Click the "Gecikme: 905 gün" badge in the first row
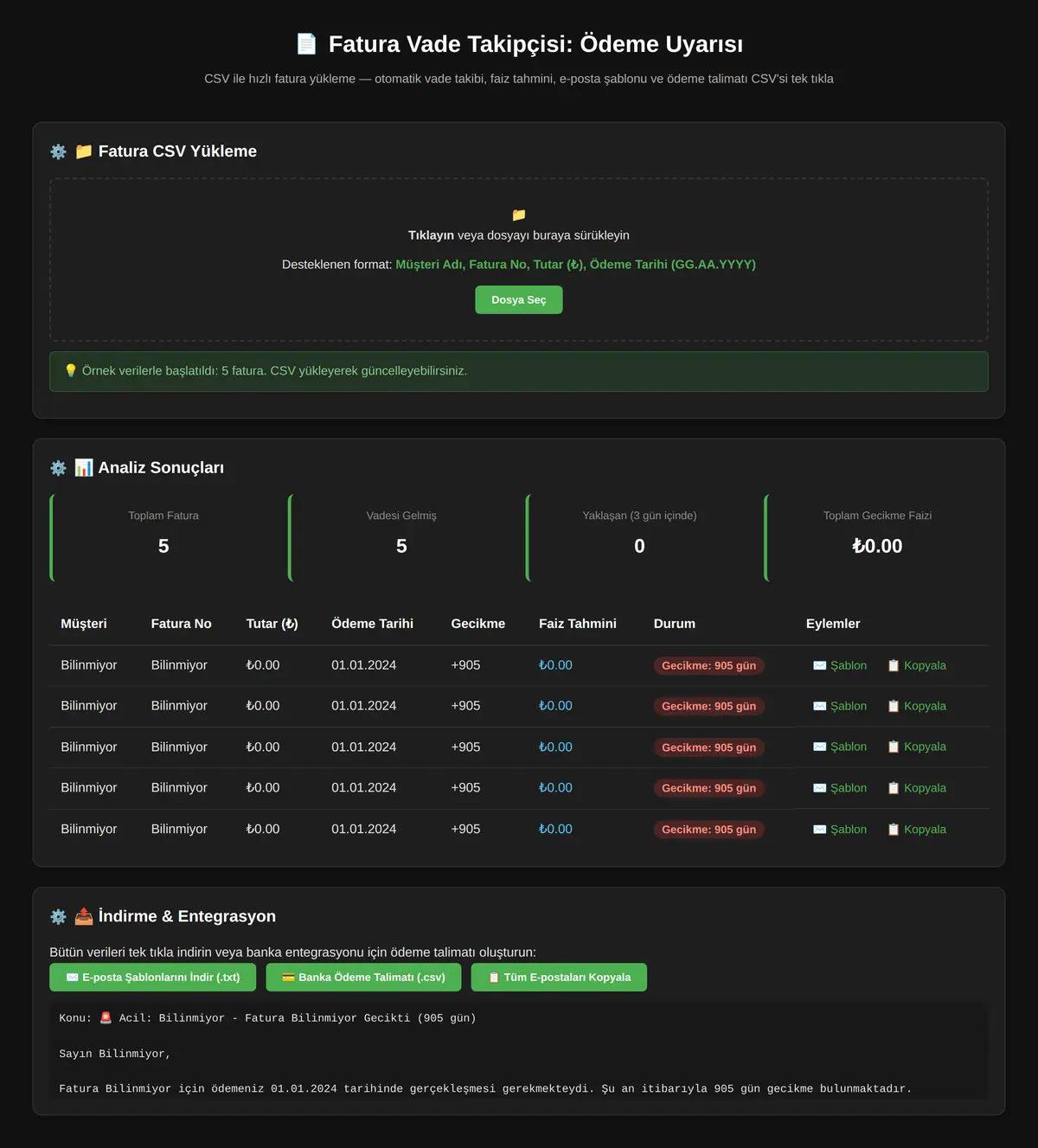This screenshot has height=1148, width=1038. [x=709, y=665]
